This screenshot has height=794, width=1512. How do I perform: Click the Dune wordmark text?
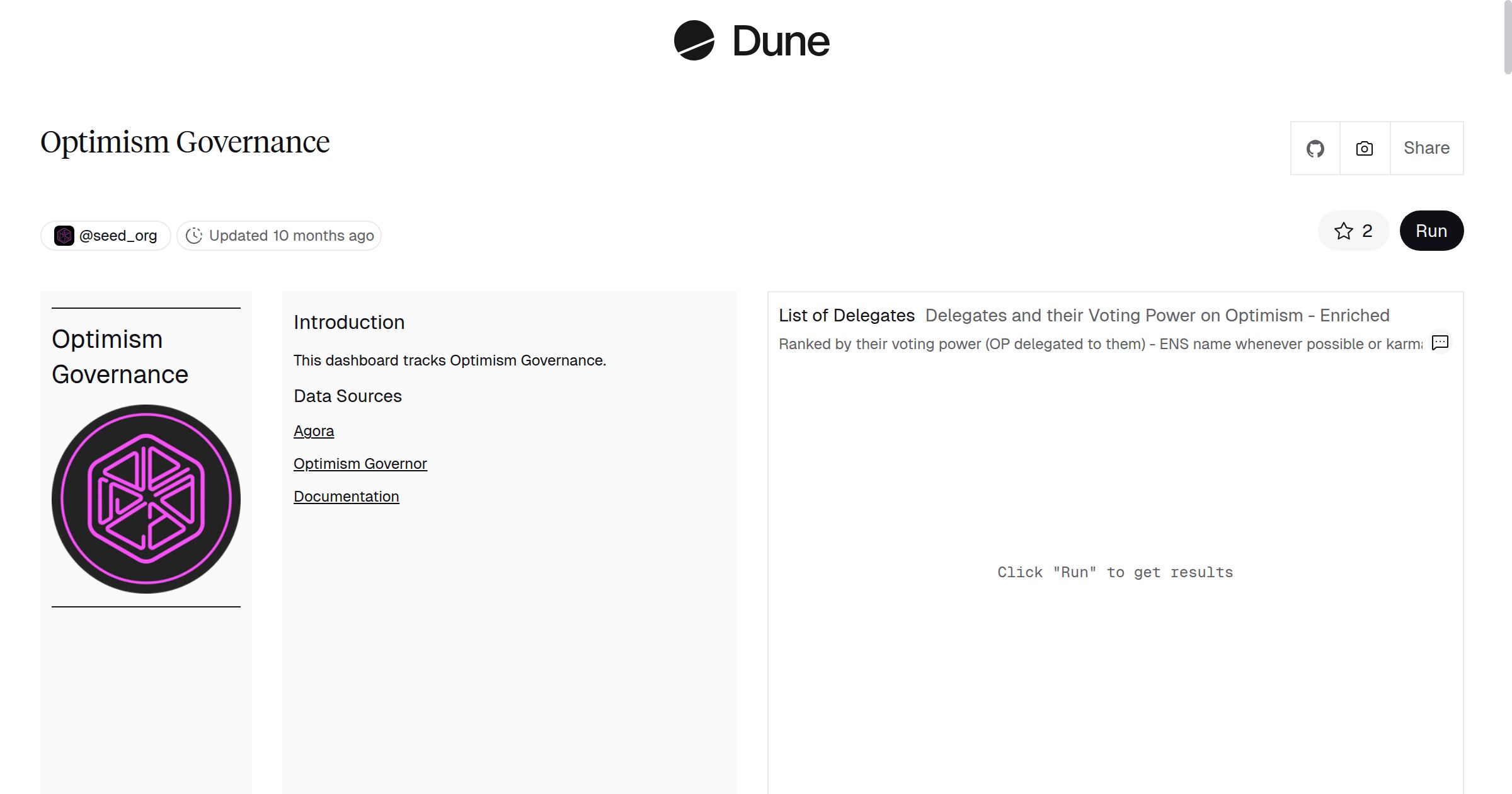(781, 41)
